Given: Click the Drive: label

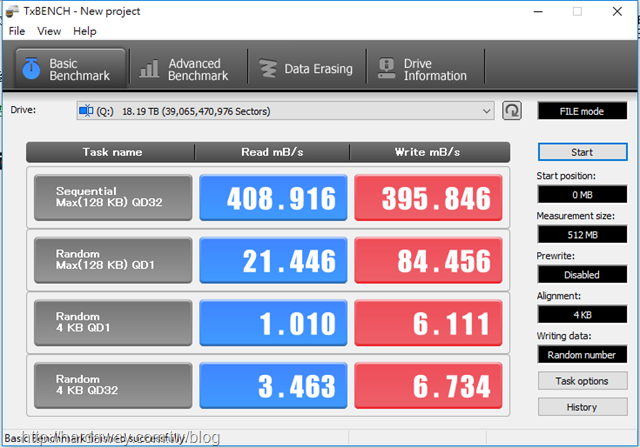Looking at the screenshot, I should click(23, 110).
